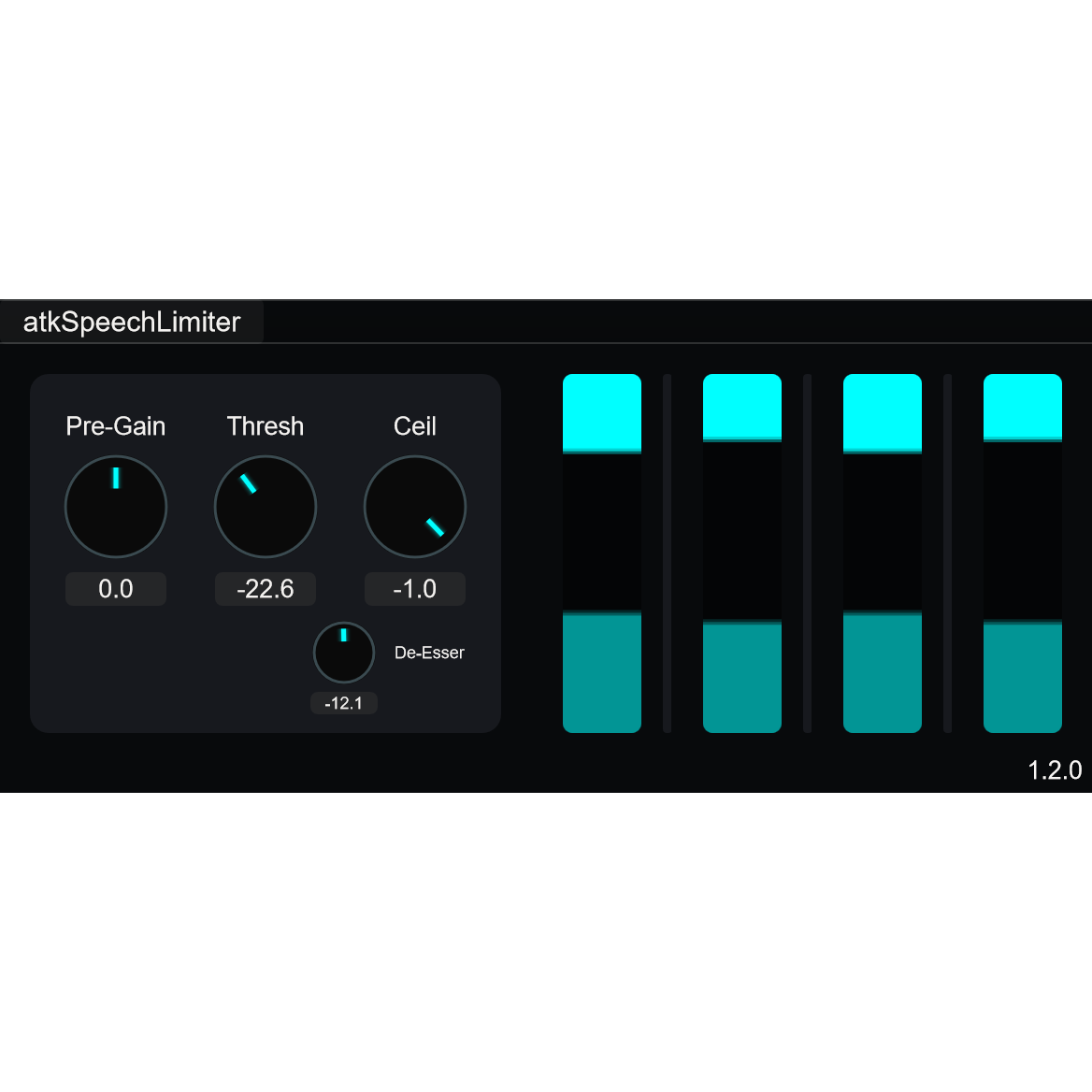This screenshot has height=1092, width=1092.
Task: Click the third level meter from the left
Action: click(883, 553)
